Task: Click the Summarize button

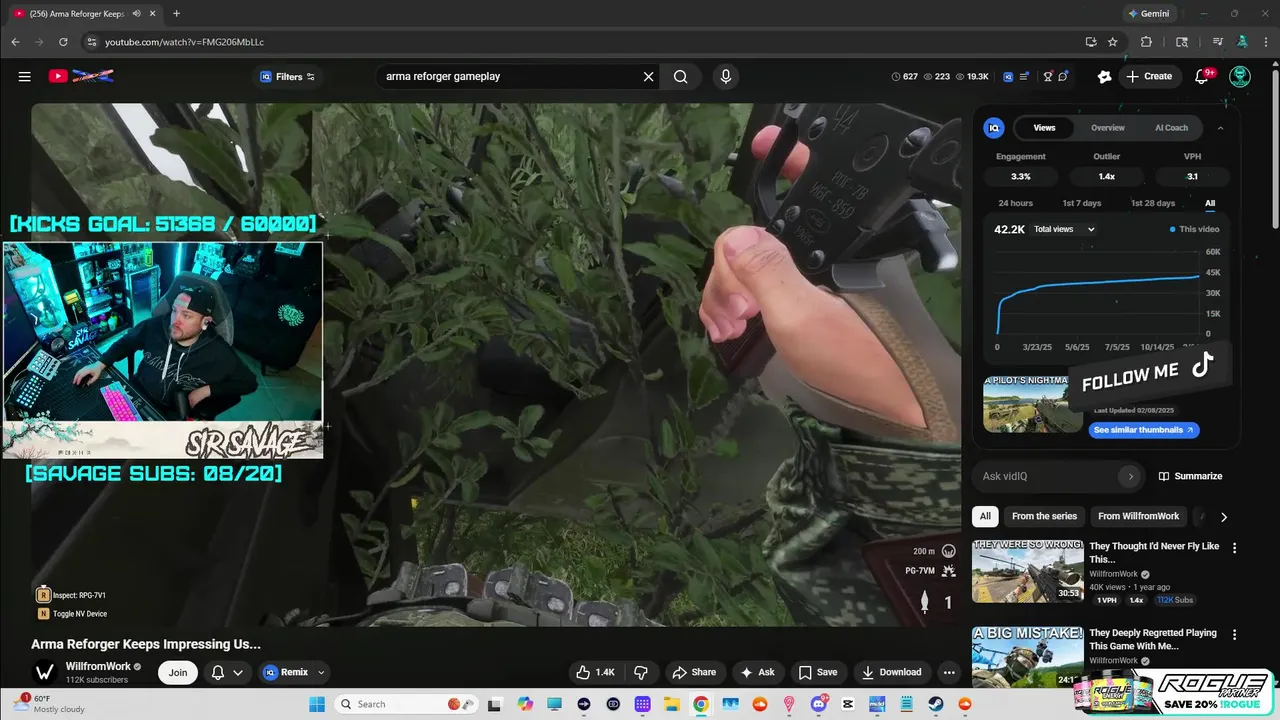Action: [x=1190, y=476]
